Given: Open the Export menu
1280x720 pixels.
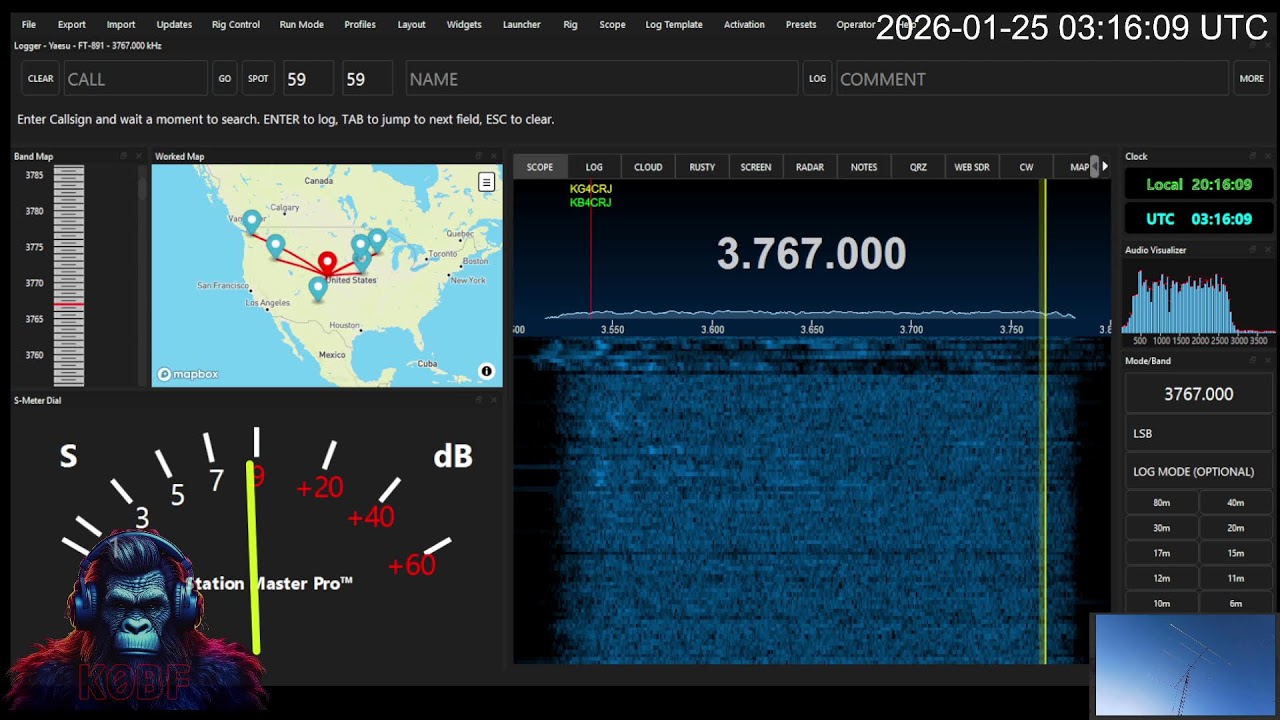Looking at the screenshot, I should (x=72, y=25).
